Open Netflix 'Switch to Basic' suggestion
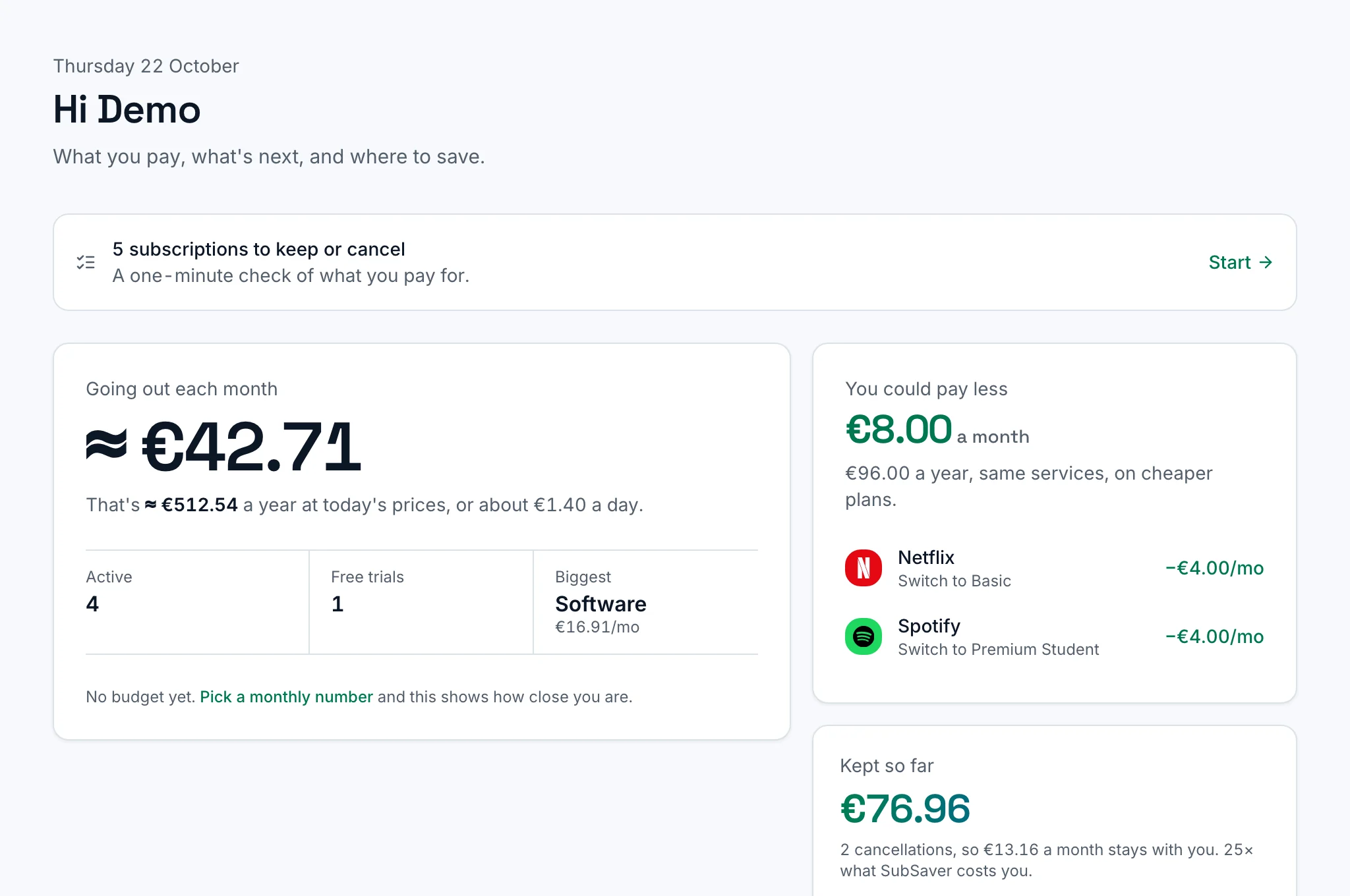Image resolution: width=1350 pixels, height=896 pixels. click(x=1054, y=568)
